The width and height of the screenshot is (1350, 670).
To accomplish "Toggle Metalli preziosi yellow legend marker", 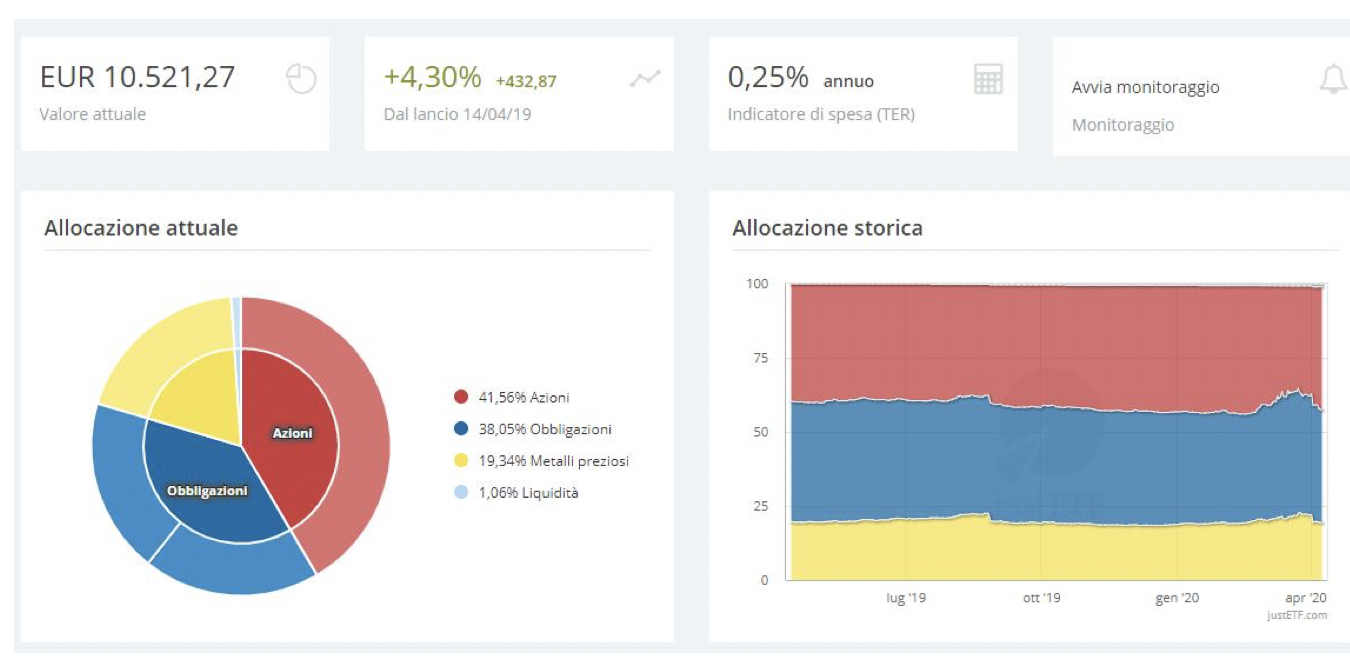I will click(461, 460).
